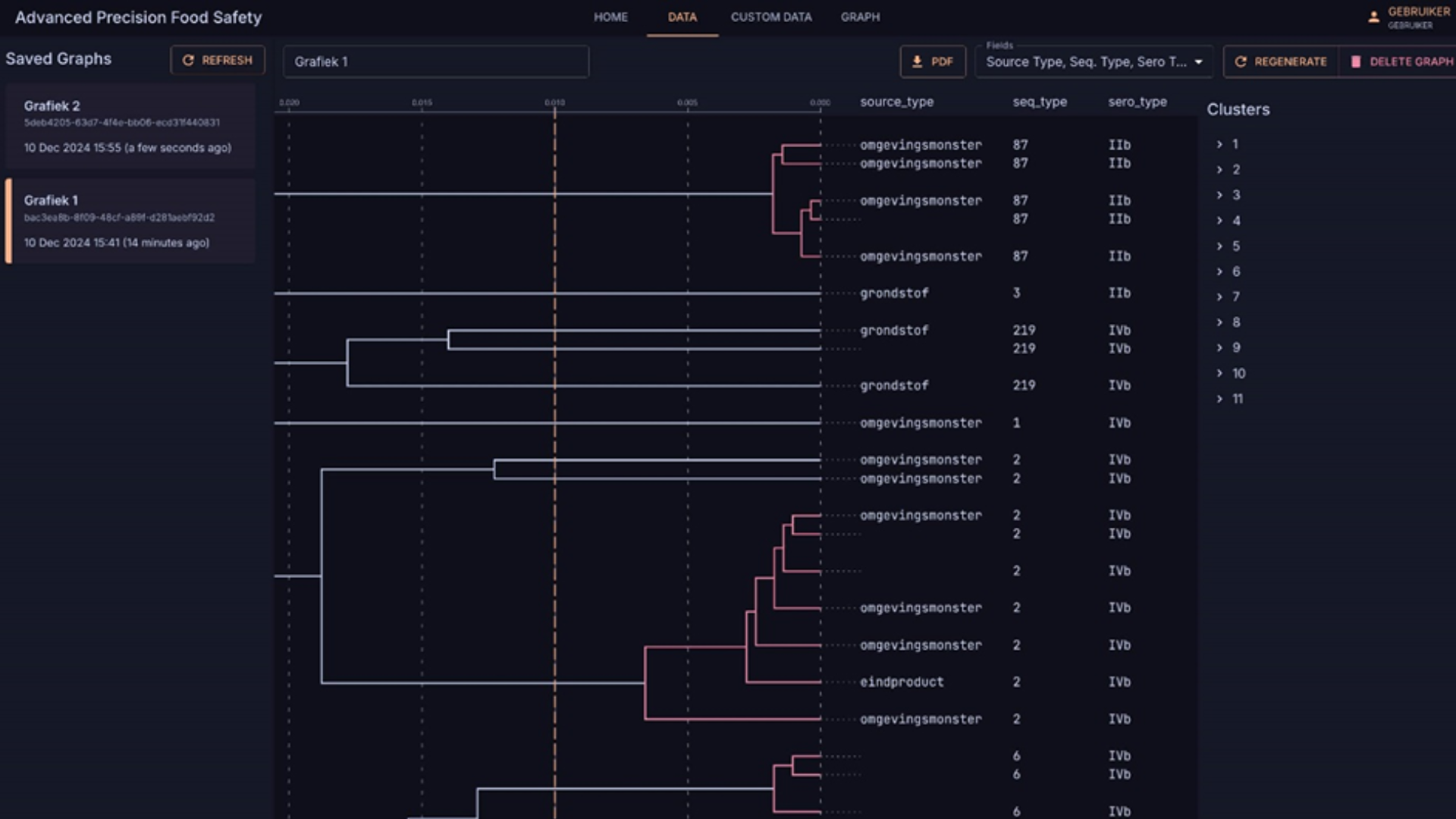
Task: Open the Fields dropdown arrow
Action: pos(1198,62)
